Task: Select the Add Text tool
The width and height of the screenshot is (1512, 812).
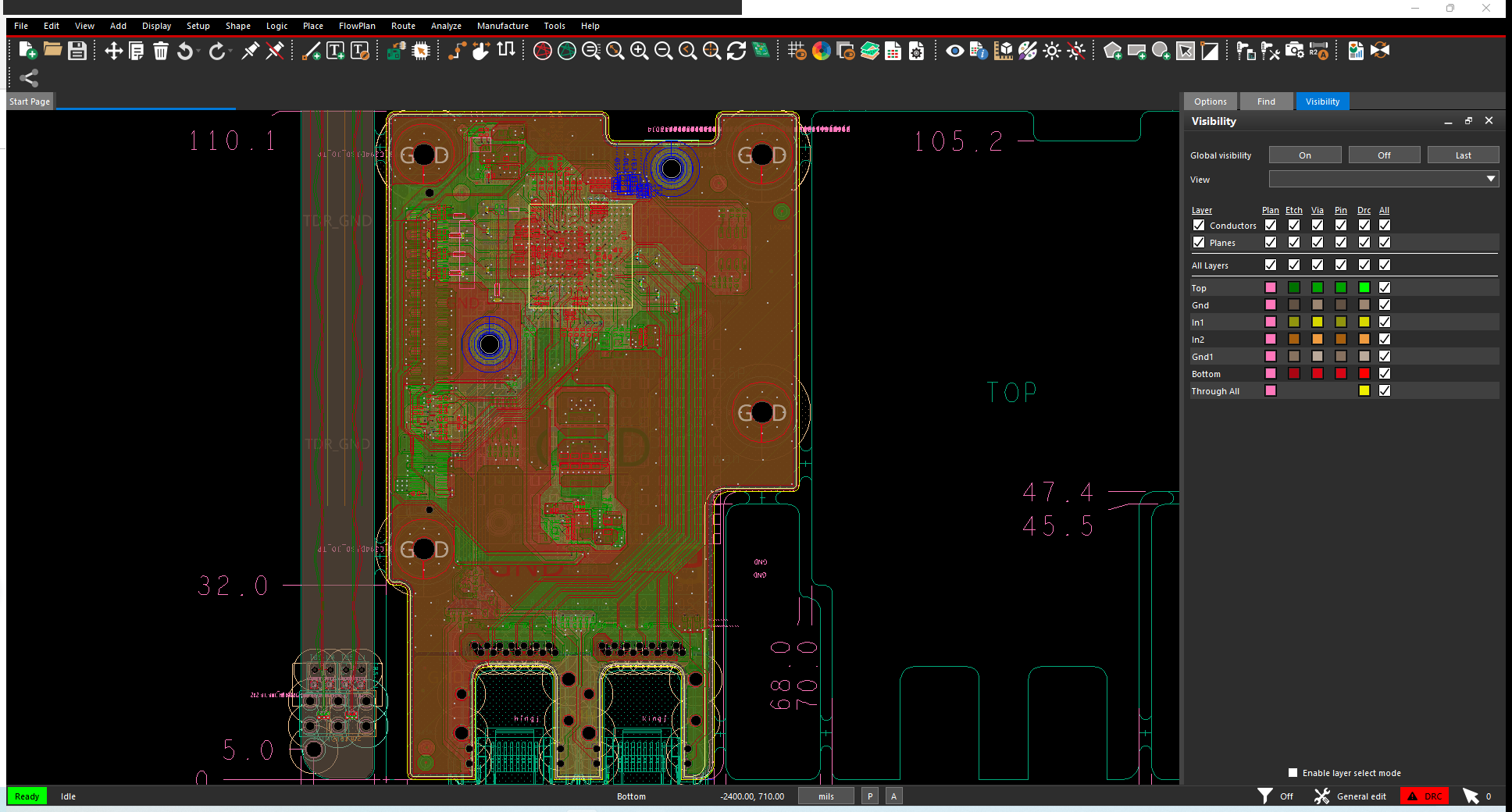Action: [335, 51]
